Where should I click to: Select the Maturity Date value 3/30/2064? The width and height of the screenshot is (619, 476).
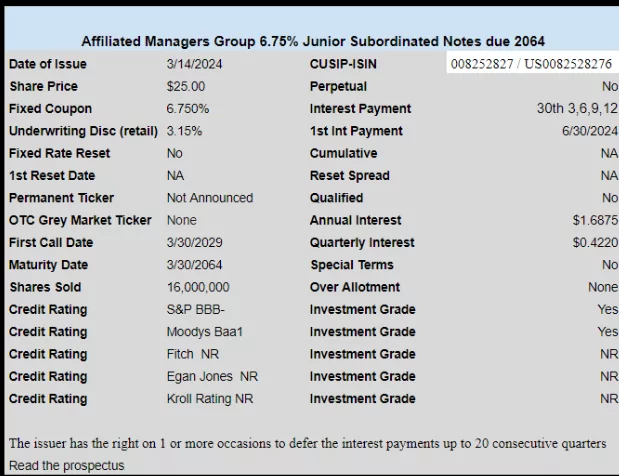pos(194,265)
